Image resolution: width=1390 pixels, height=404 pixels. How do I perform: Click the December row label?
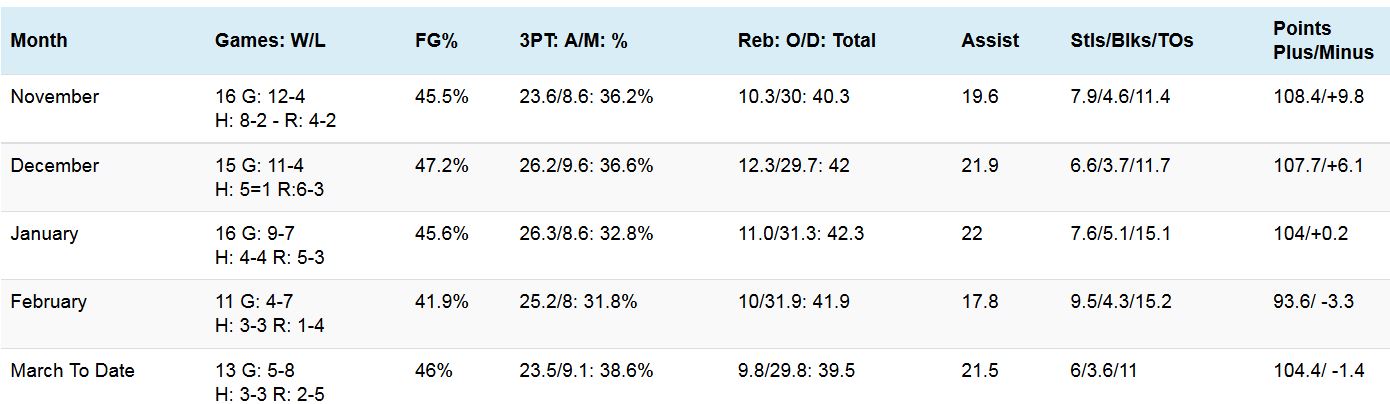pos(55,166)
